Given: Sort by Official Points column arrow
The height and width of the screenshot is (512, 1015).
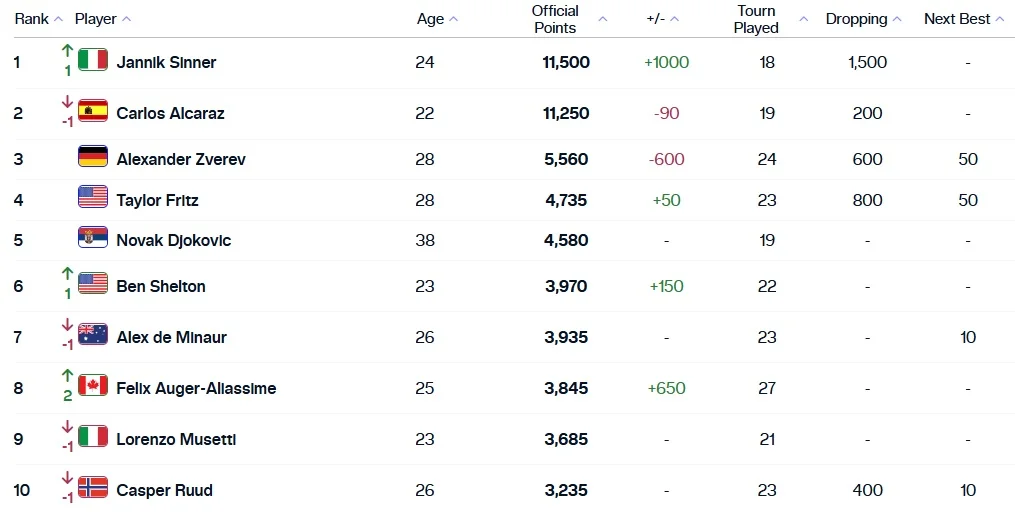Looking at the screenshot, I should [602, 19].
